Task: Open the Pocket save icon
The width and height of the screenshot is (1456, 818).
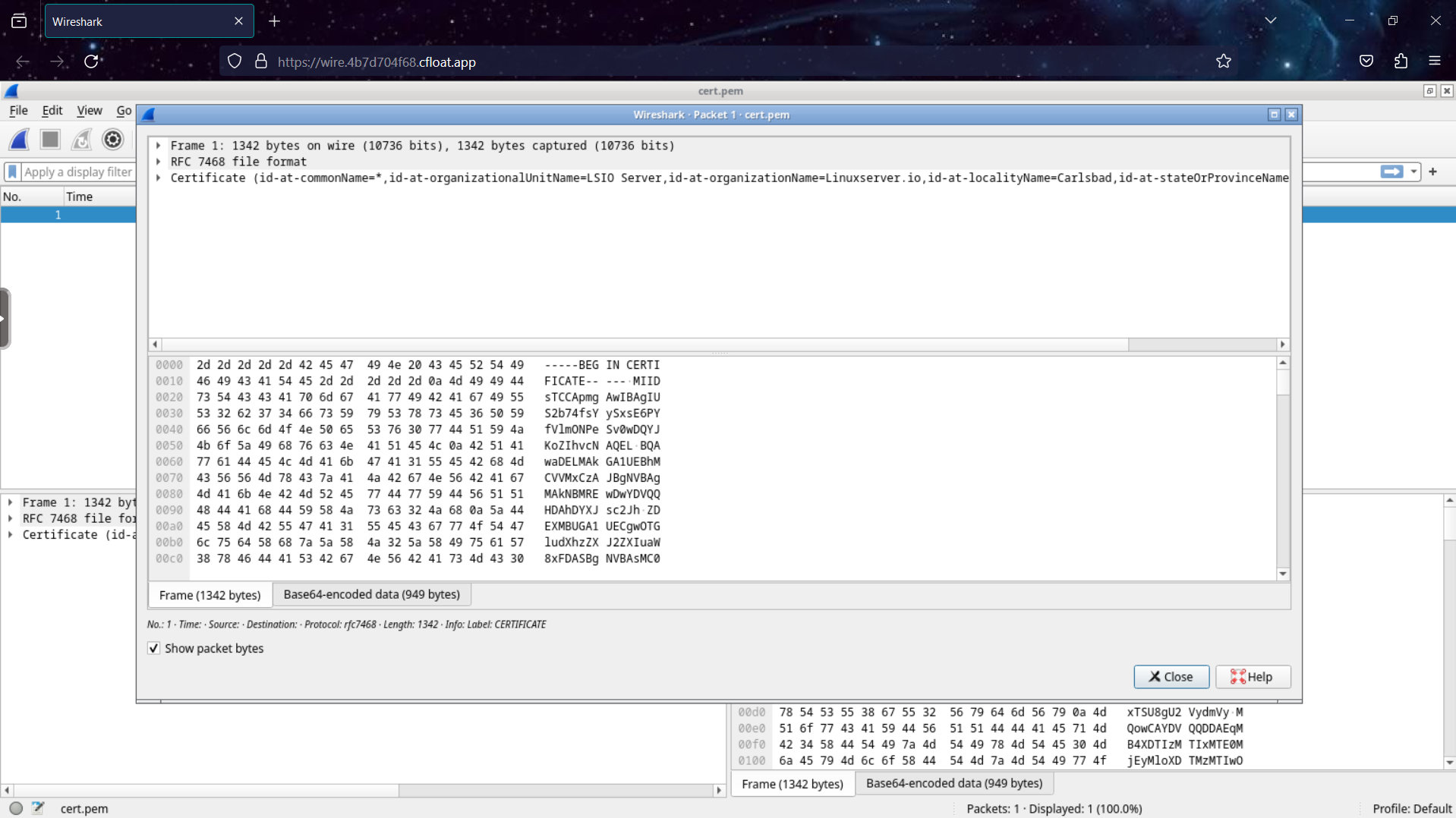Action: [1366, 61]
